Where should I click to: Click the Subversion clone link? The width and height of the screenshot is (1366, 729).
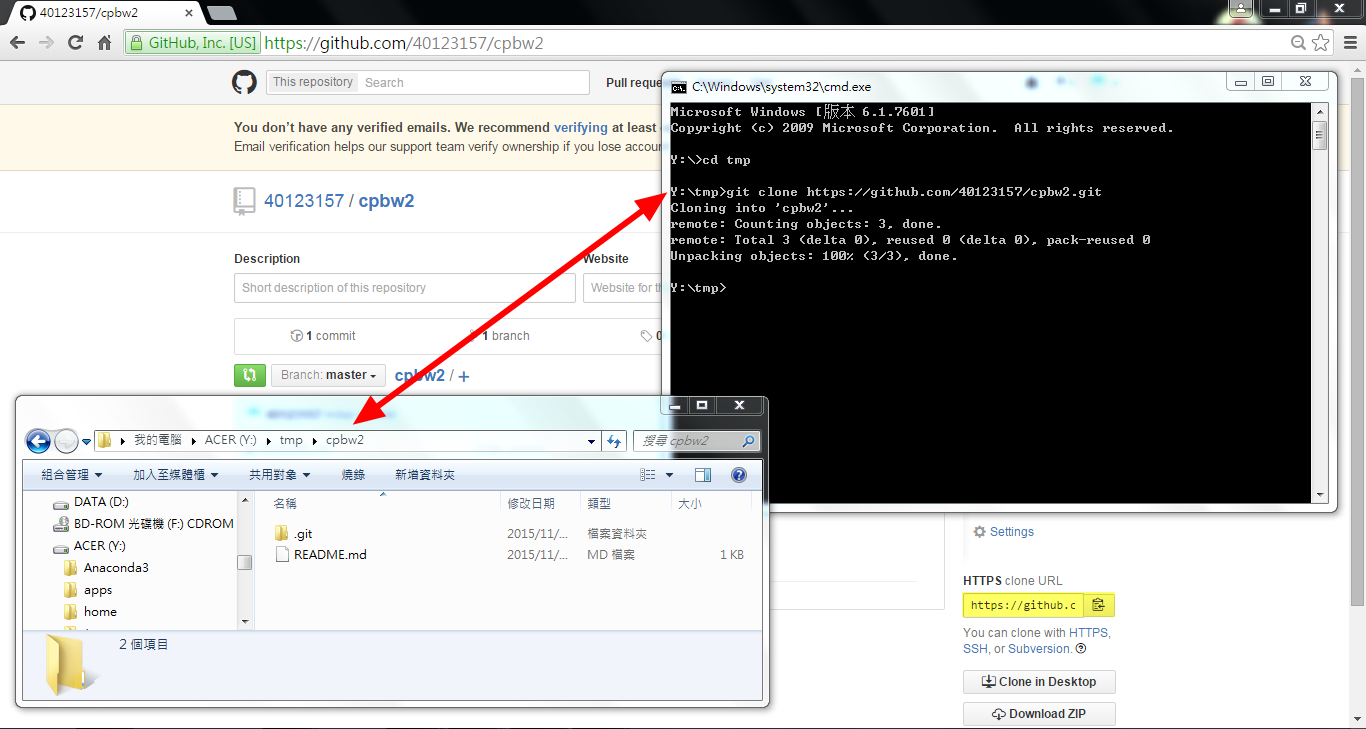1040,649
